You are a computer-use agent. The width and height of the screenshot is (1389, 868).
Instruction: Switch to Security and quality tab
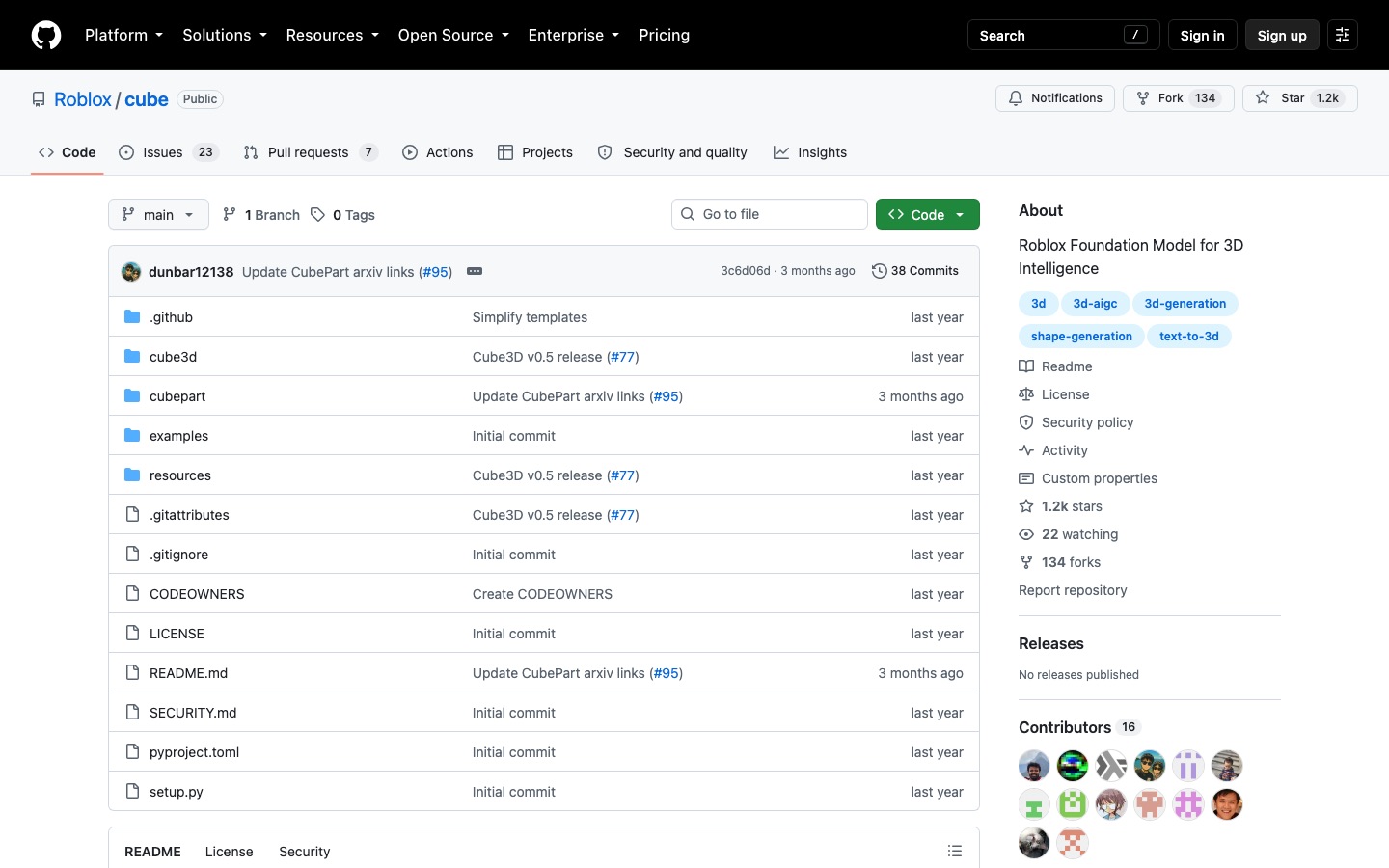[672, 152]
